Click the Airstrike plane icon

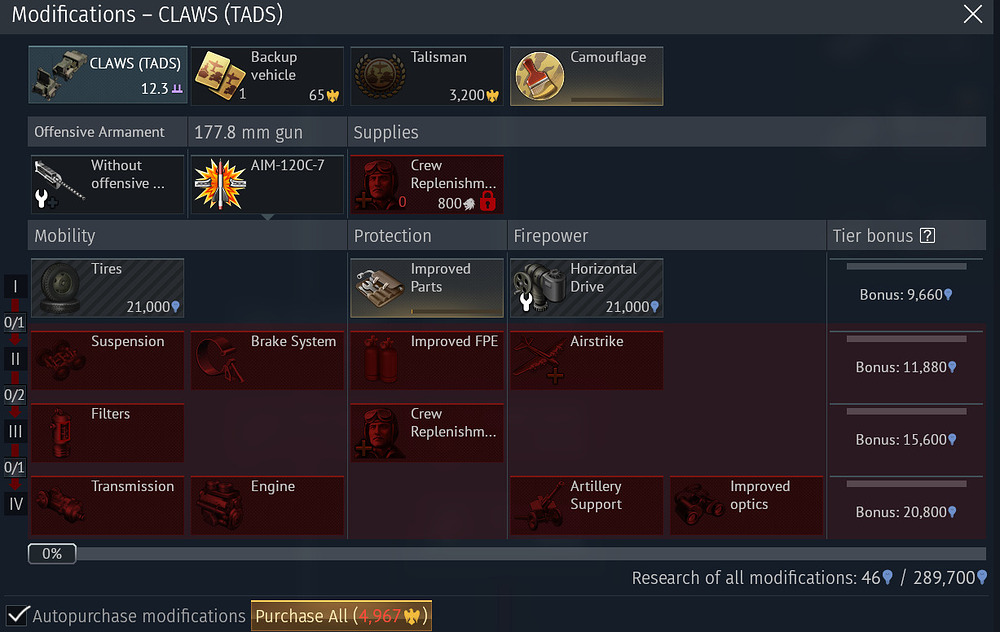(x=540, y=361)
